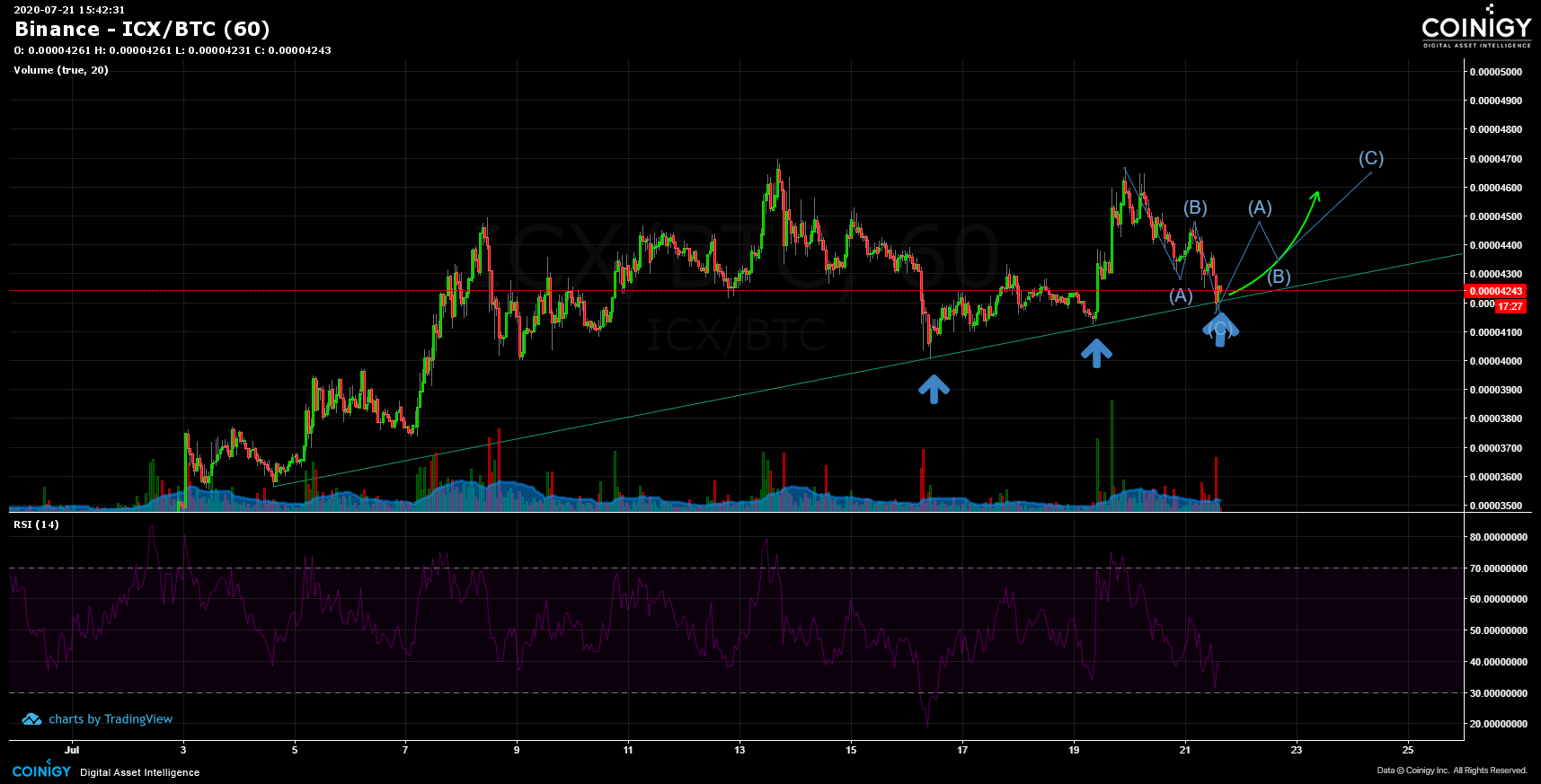Click date axis label 15
This screenshot has height=784, width=1541.
851,750
